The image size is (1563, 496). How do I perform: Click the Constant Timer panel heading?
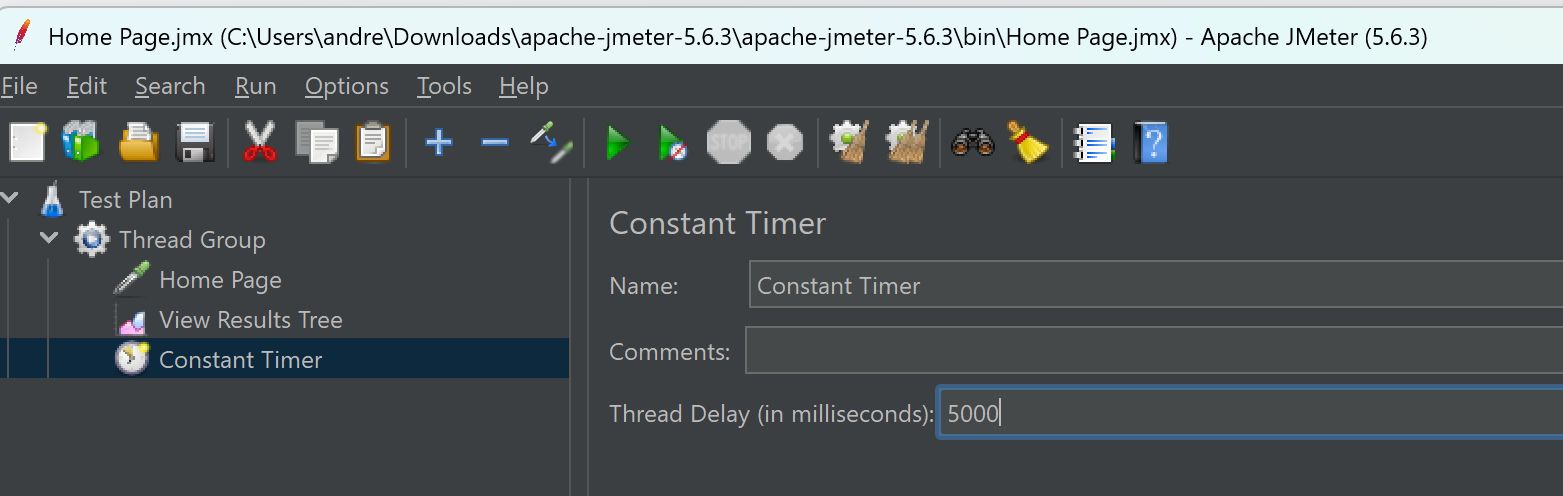point(718,223)
